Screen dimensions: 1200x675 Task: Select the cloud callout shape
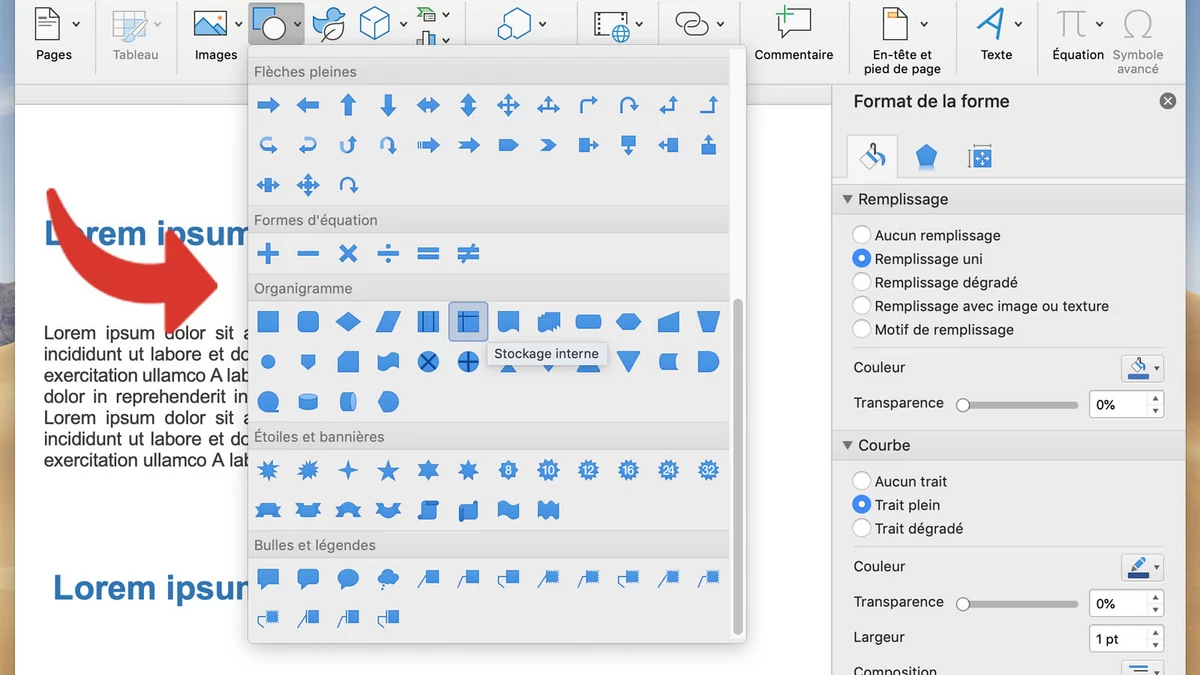(388, 579)
